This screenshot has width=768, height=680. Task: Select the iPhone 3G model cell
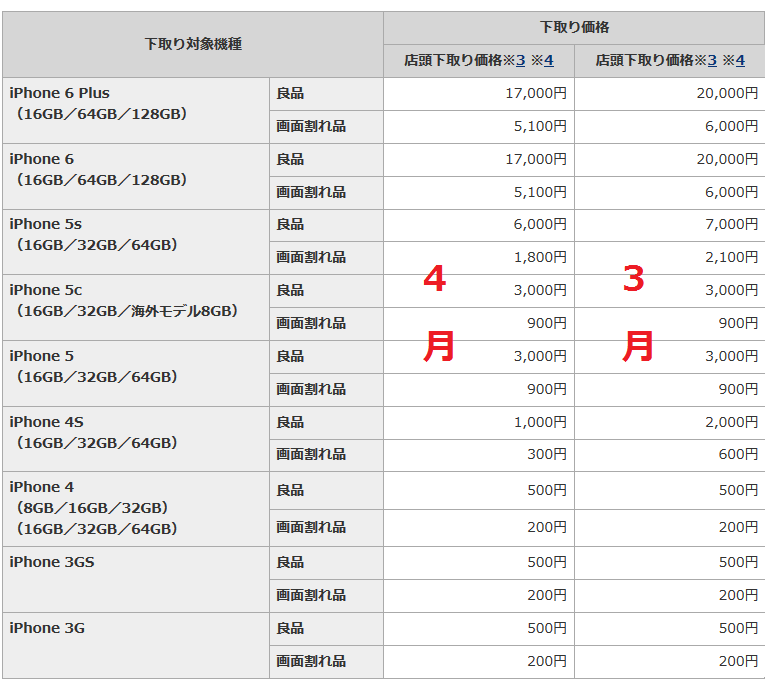tap(136, 645)
